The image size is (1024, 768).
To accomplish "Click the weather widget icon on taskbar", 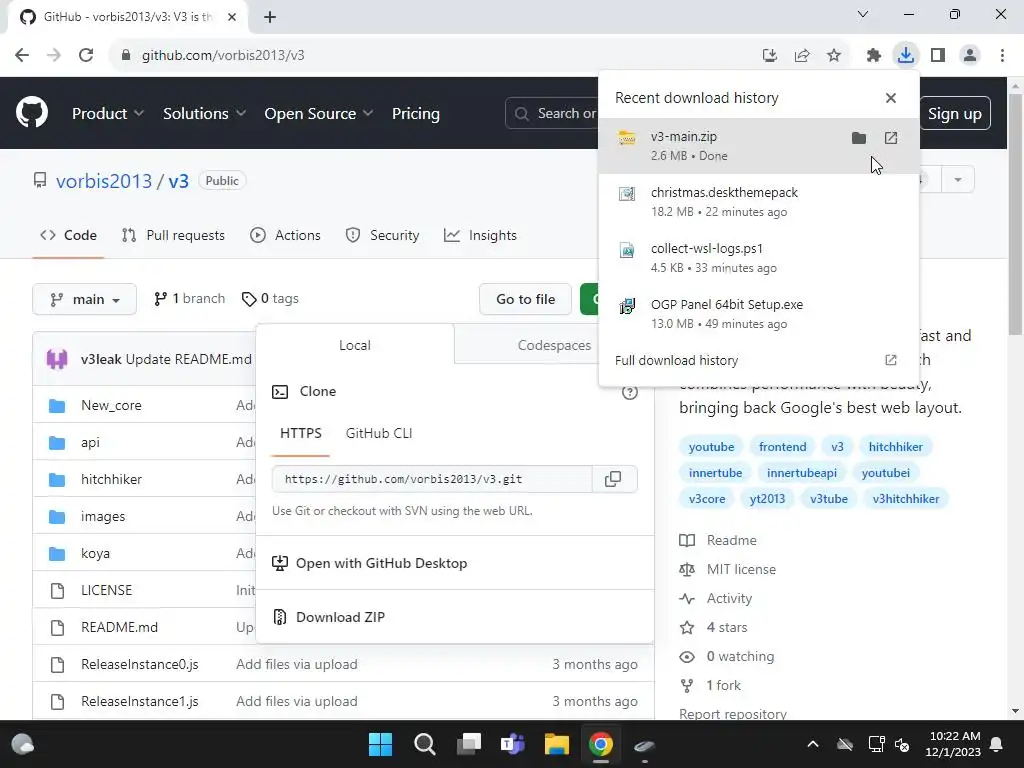I will 23,744.
